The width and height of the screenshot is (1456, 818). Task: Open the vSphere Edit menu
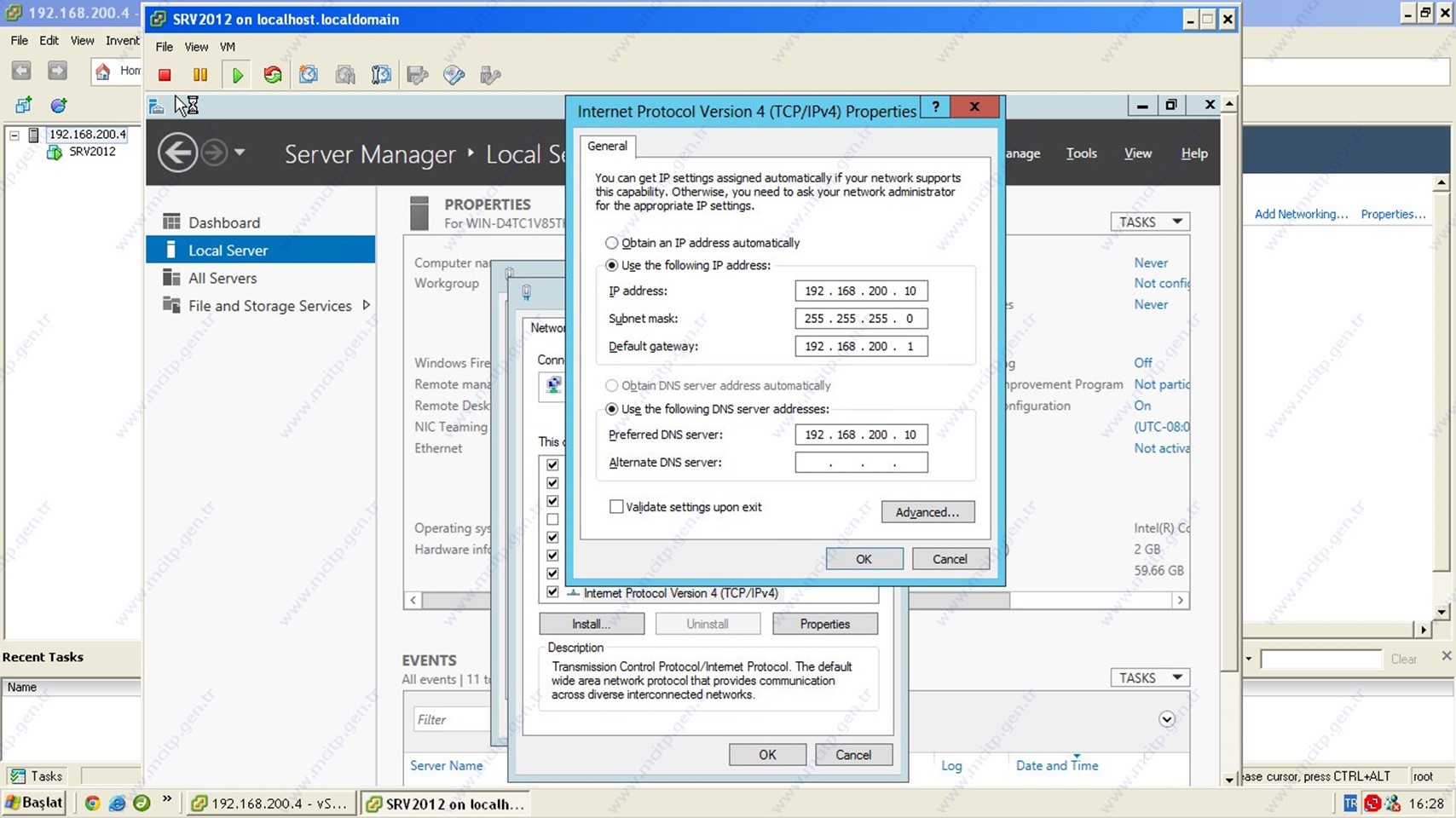click(x=49, y=40)
